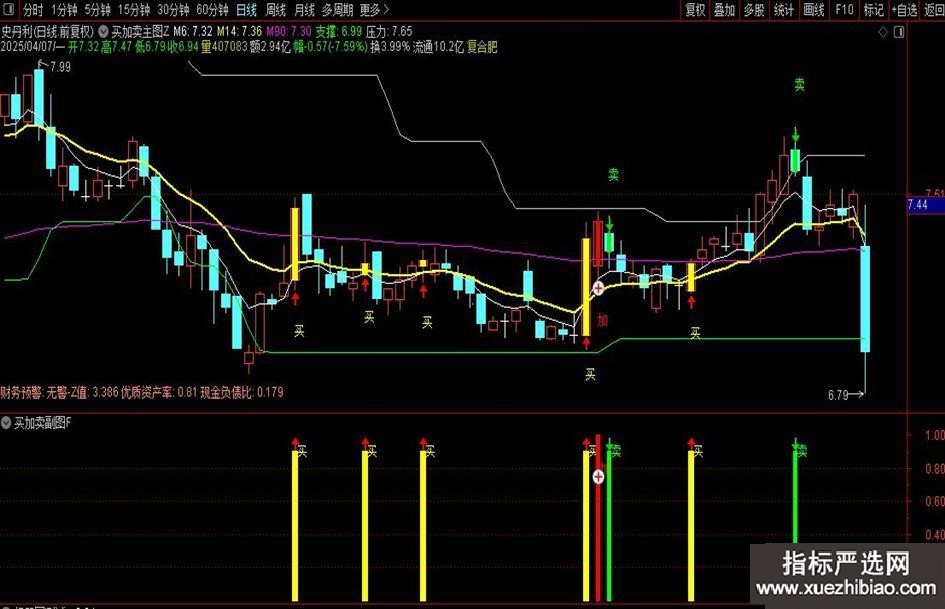Select the 1分钟 period tab
945x609 pixels.
pyautogui.click(x=64, y=10)
